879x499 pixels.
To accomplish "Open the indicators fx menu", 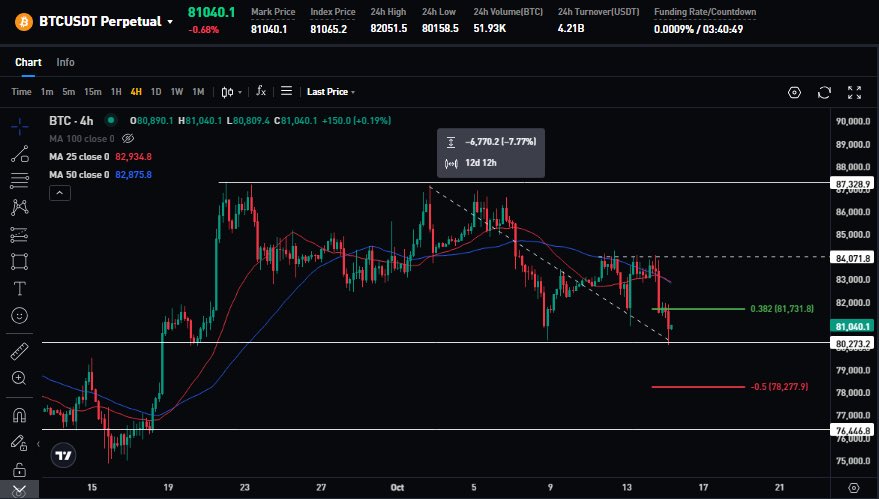I will pos(261,91).
